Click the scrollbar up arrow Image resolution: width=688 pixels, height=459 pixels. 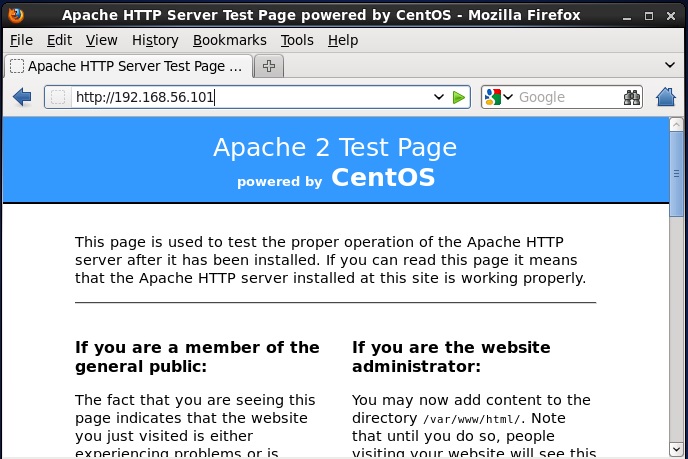(x=676, y=125)
